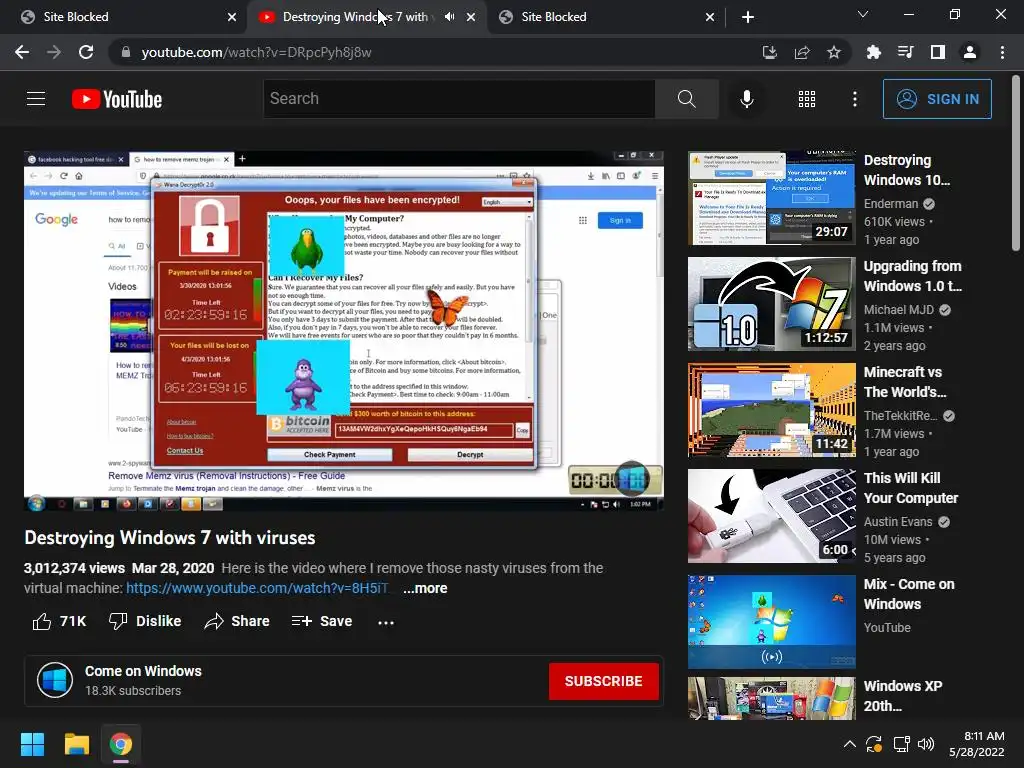Viewport: 1024px width, 768px height.
Task: Open Chrome profile icon
Action: point(970,52)
